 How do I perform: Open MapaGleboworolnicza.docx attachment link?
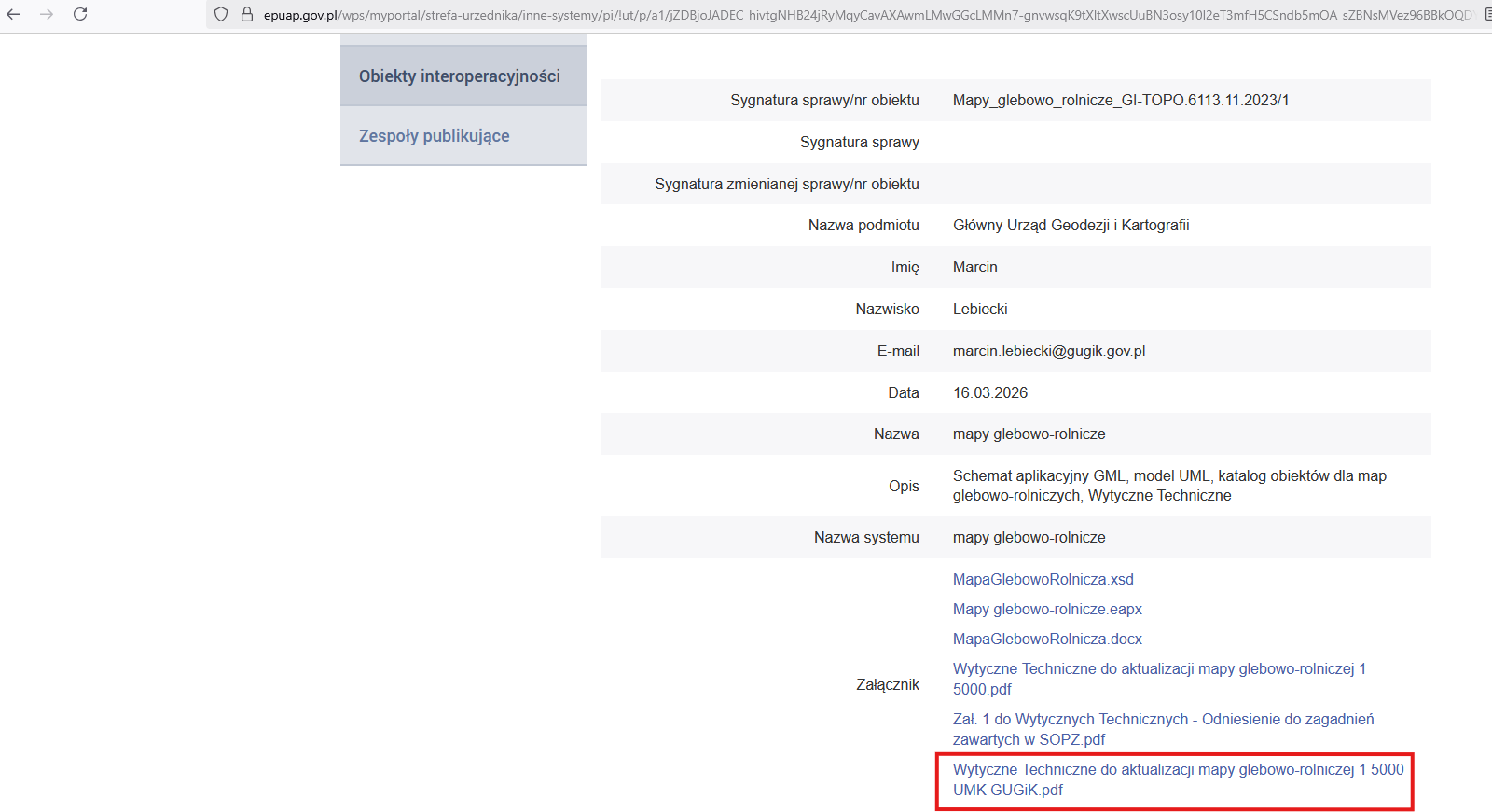[x=1047, y=640]
